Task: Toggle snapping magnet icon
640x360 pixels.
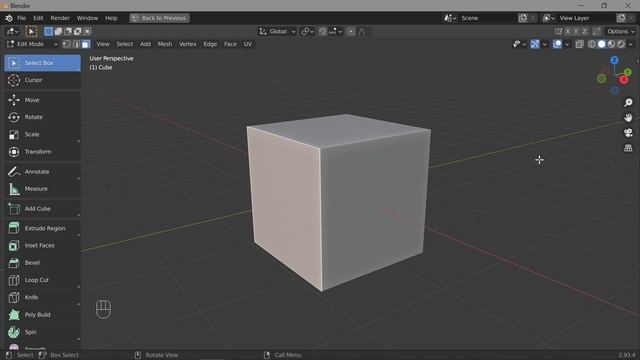Action: [x=322, y=31]
